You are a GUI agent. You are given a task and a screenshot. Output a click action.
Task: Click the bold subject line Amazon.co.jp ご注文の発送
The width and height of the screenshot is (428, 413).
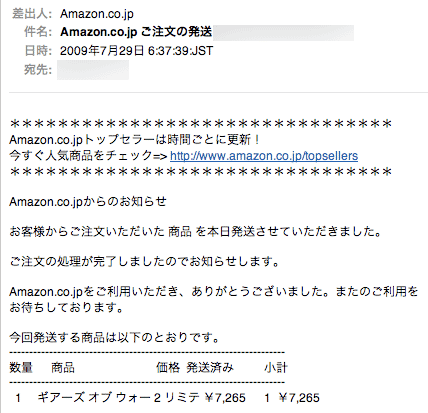click(136, 32)
